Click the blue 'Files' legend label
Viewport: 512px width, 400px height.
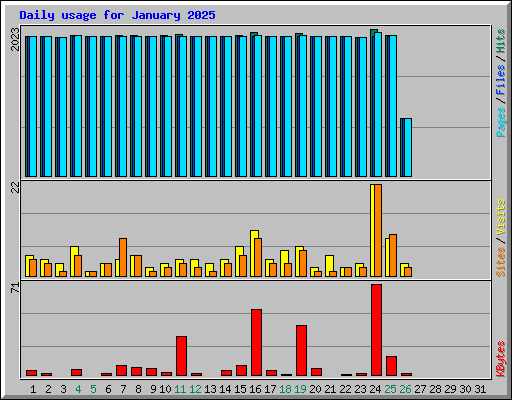point(500,79)
